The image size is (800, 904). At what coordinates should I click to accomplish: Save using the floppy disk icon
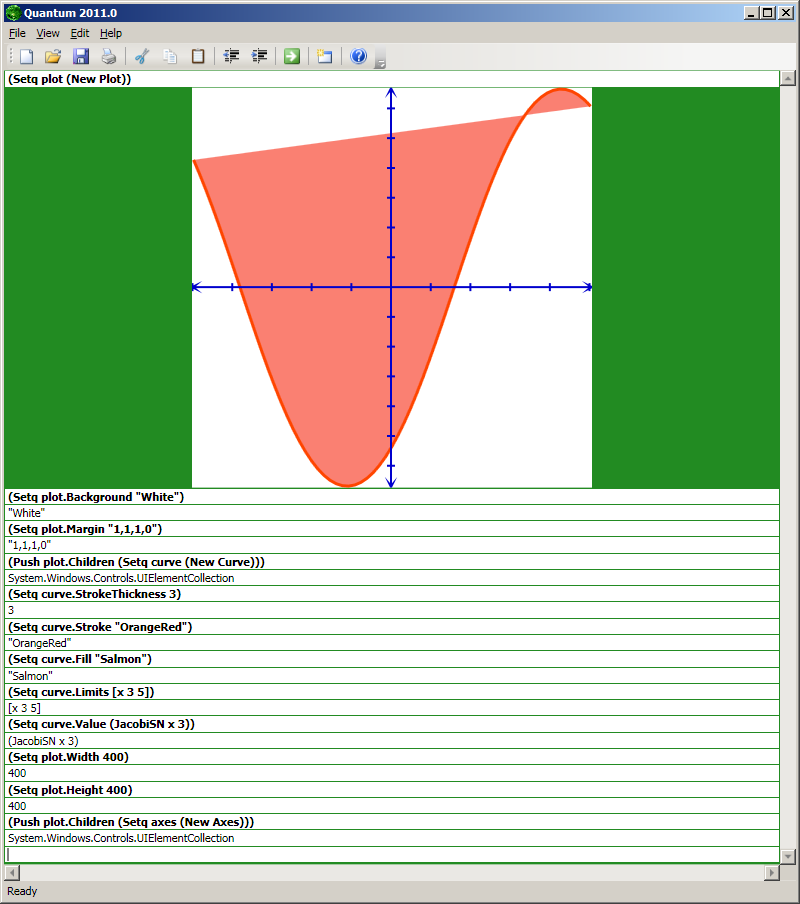[x=81, y=56]
